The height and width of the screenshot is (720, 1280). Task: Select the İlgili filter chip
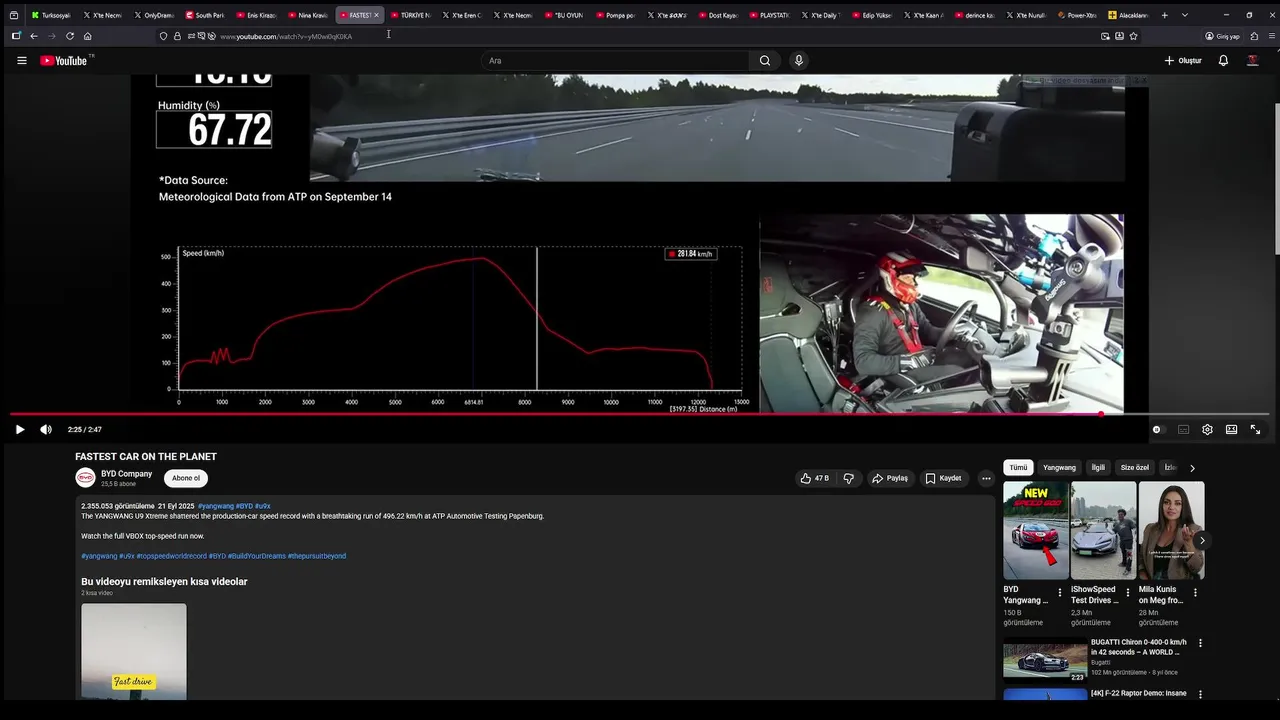click(x=1098, y=467)
